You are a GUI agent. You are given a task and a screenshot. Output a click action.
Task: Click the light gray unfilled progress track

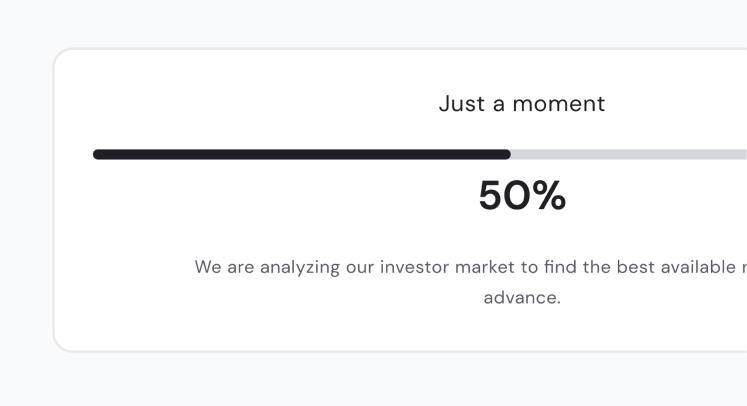click(x=629, y=154)
